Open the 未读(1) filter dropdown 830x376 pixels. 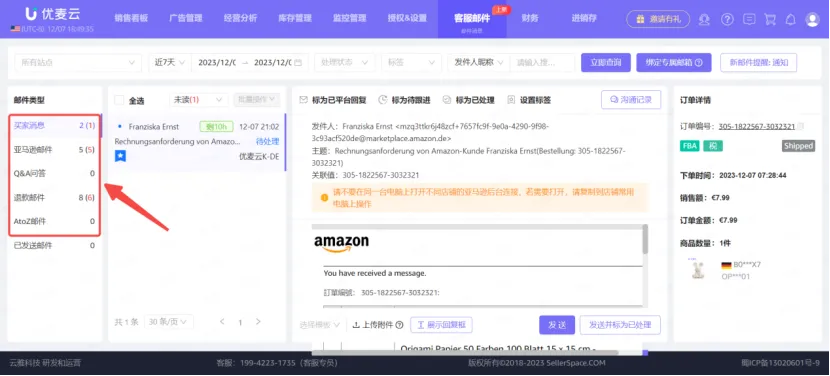pos(199,100)
